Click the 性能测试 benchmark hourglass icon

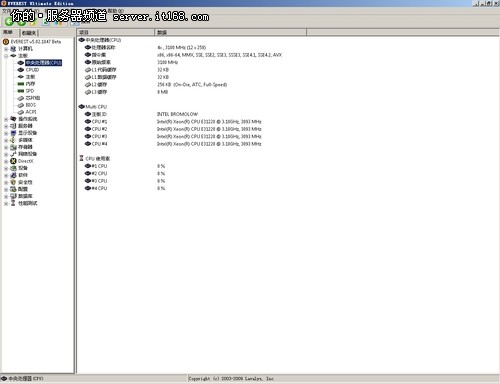tap(13, 203)
